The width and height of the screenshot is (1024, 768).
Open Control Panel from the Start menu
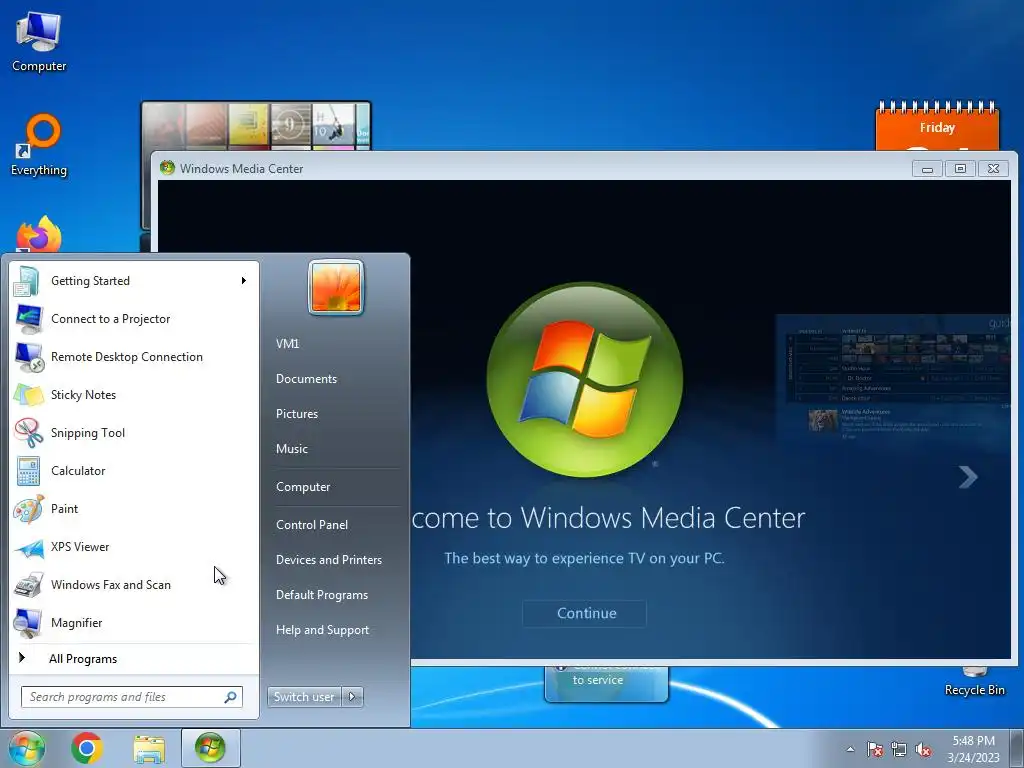click(312, 525)
